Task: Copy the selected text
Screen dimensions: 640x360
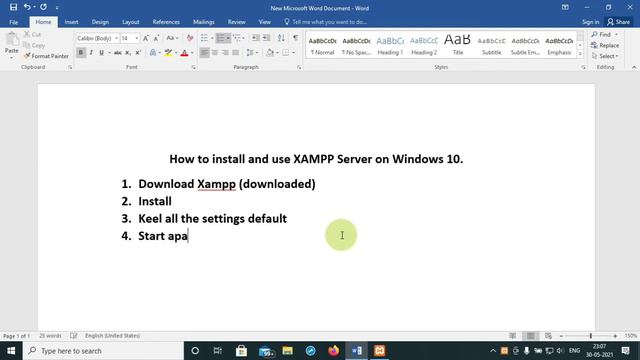Action: (x=34, y=45)
